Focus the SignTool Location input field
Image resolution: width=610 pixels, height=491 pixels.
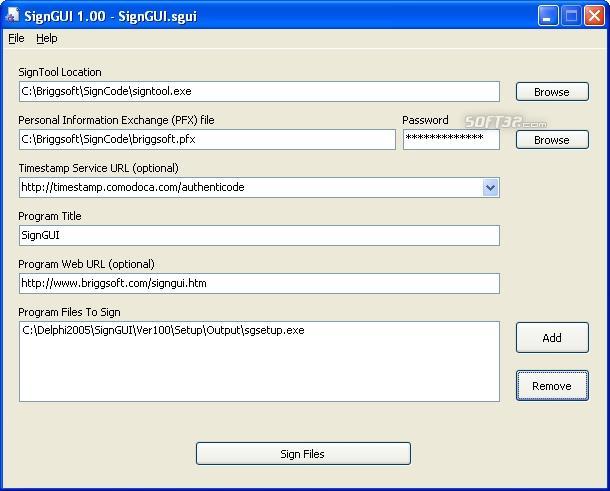[x=259, y=91]
